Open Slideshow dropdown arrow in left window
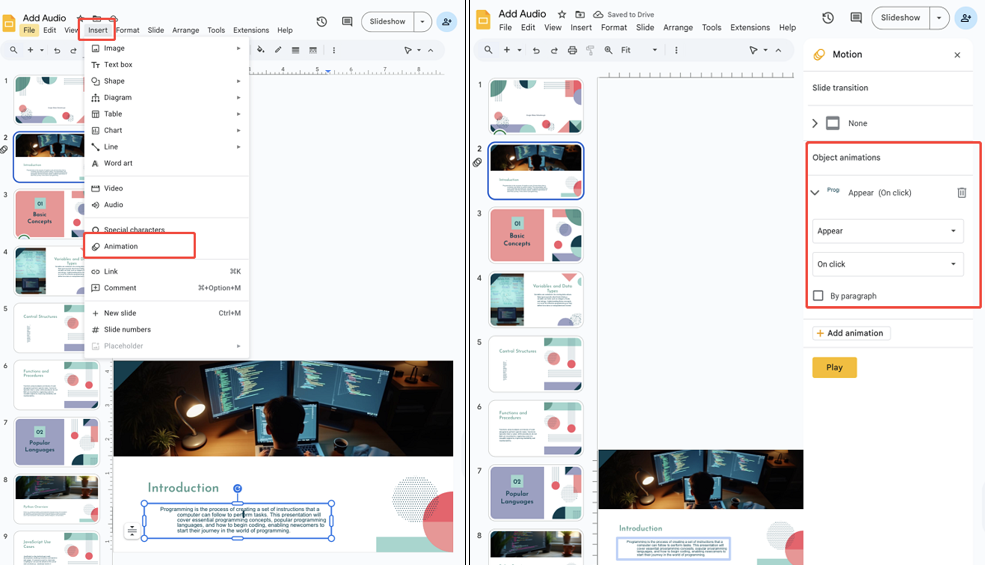The image size is (985, 565). [x=422, y=21]
